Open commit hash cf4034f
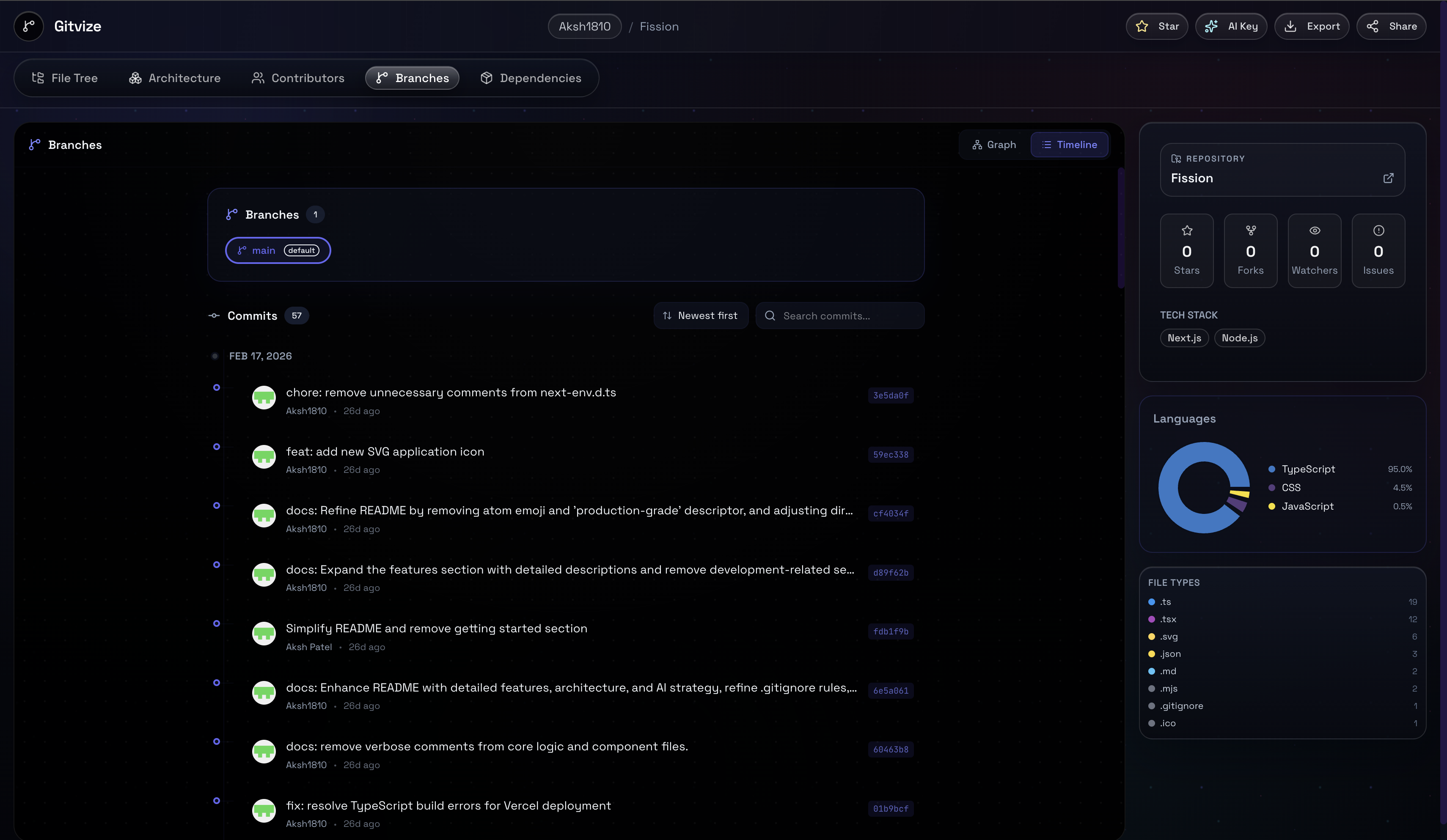The width and height of the screenshot is (1447, 840). [x=891, y=513]
